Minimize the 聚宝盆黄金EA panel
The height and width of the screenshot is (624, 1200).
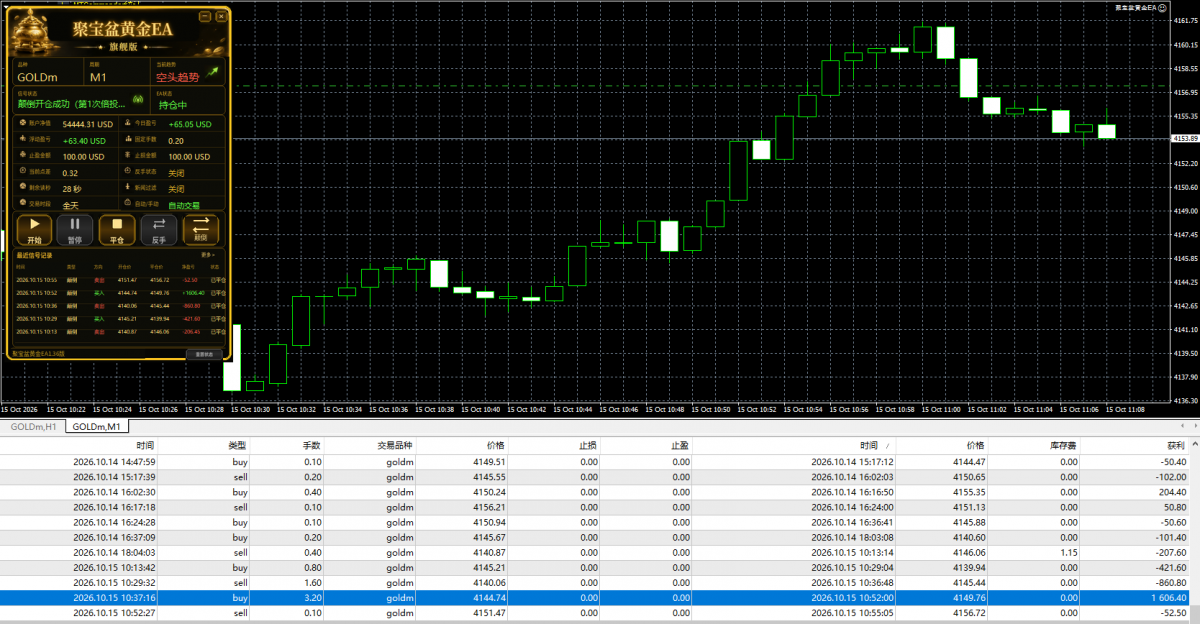pos(206,18)
